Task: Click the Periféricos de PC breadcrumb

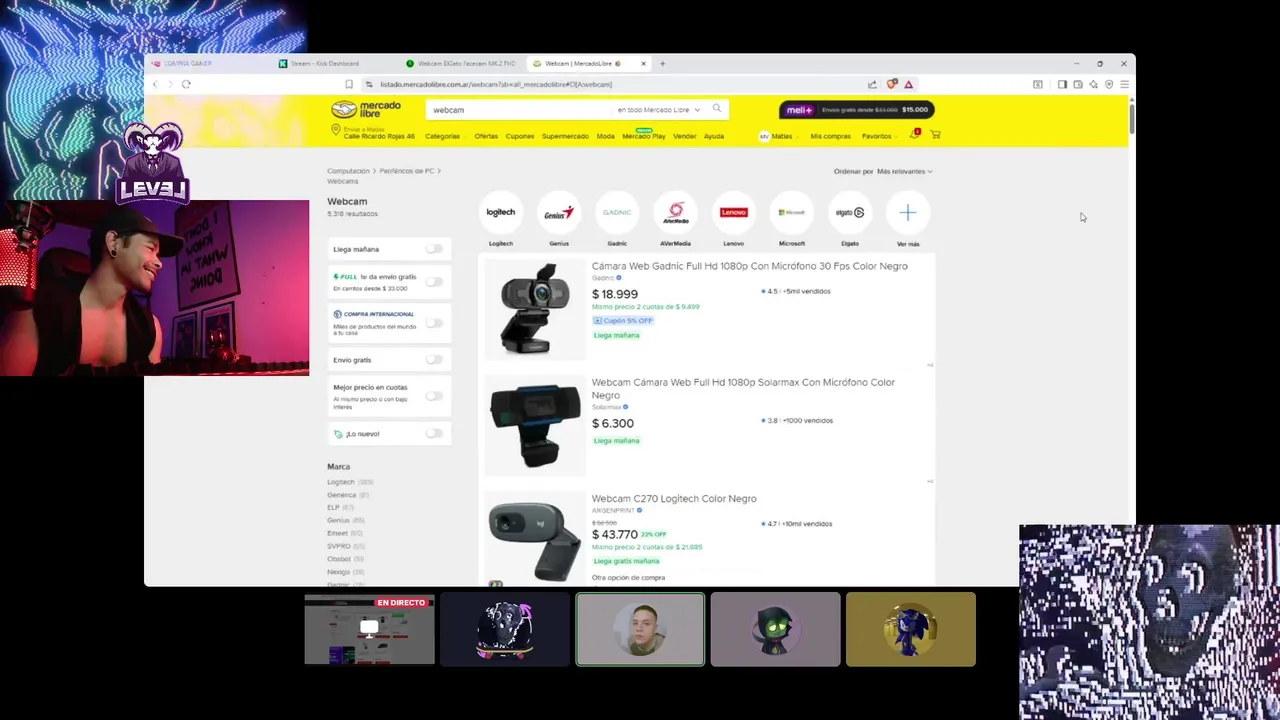Action: coord(406,171)
